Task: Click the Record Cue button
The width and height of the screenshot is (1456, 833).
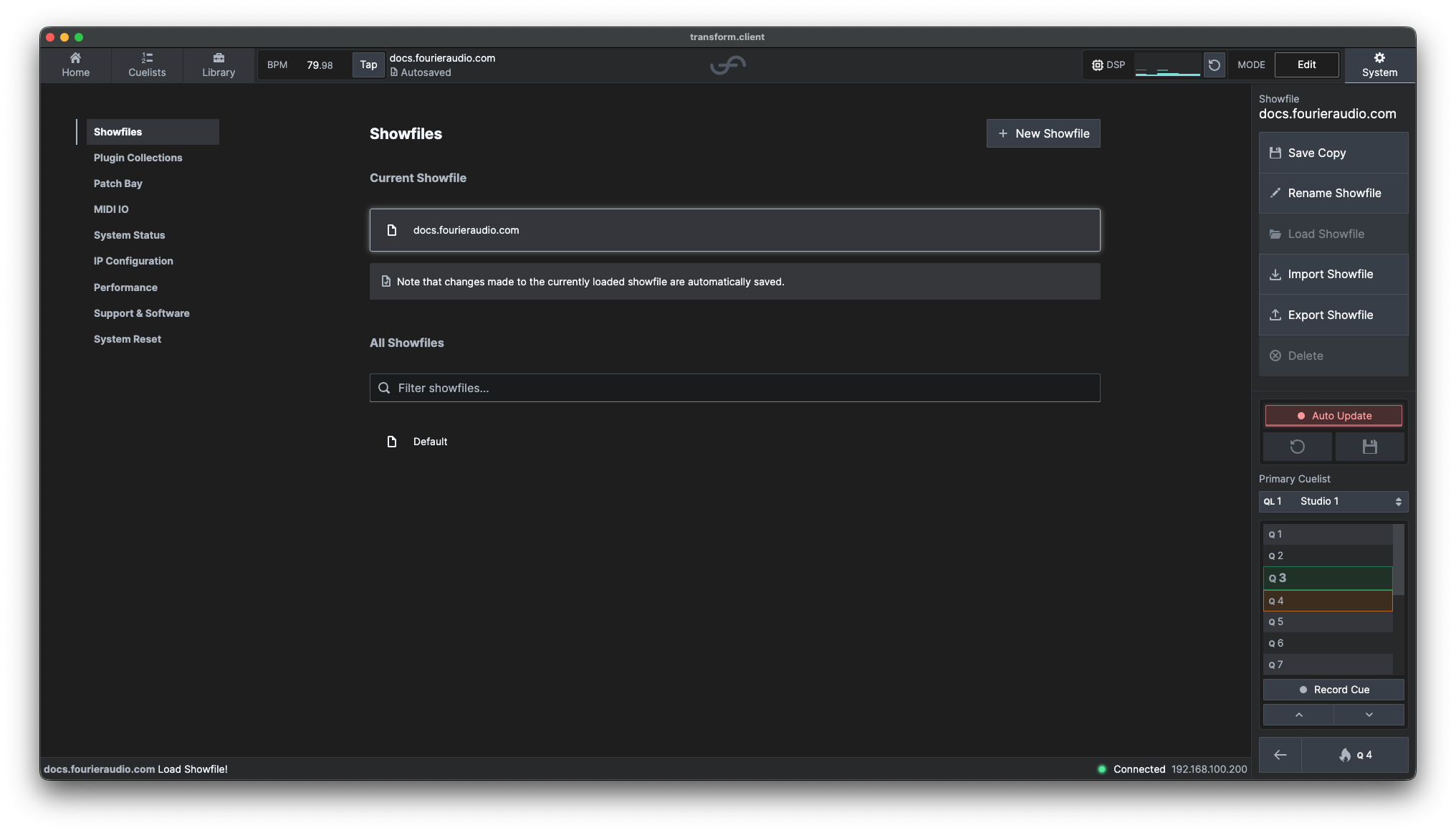Action: (1333, 690)
